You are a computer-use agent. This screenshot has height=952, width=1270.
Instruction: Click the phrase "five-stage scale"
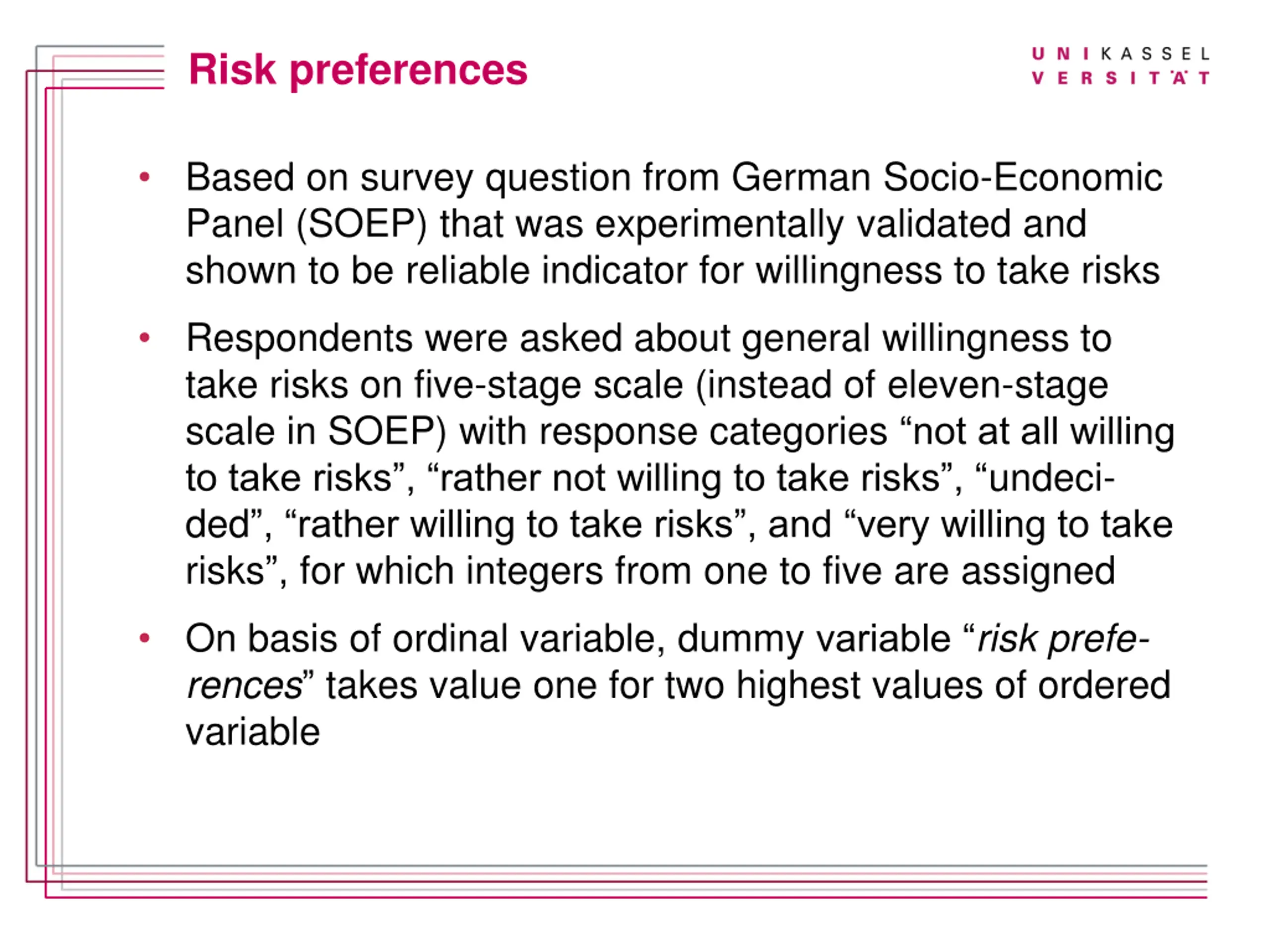click(549, 385)
